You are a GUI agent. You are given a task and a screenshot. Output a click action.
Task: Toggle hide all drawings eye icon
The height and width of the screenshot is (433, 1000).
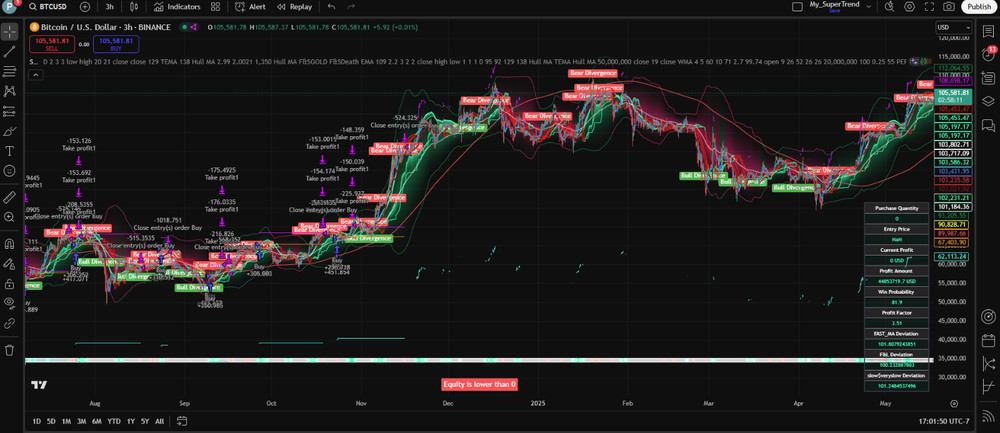(10, 303)
